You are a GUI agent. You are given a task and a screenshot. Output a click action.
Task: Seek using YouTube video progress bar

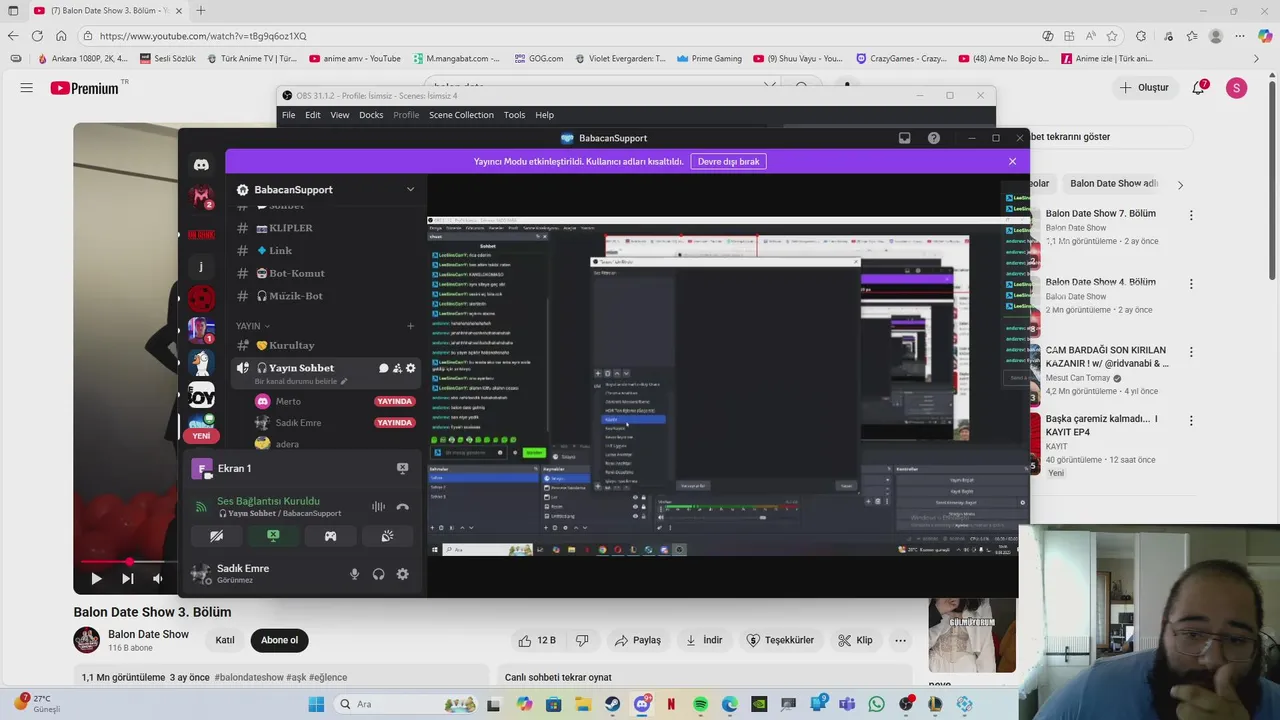pos(127,562)
